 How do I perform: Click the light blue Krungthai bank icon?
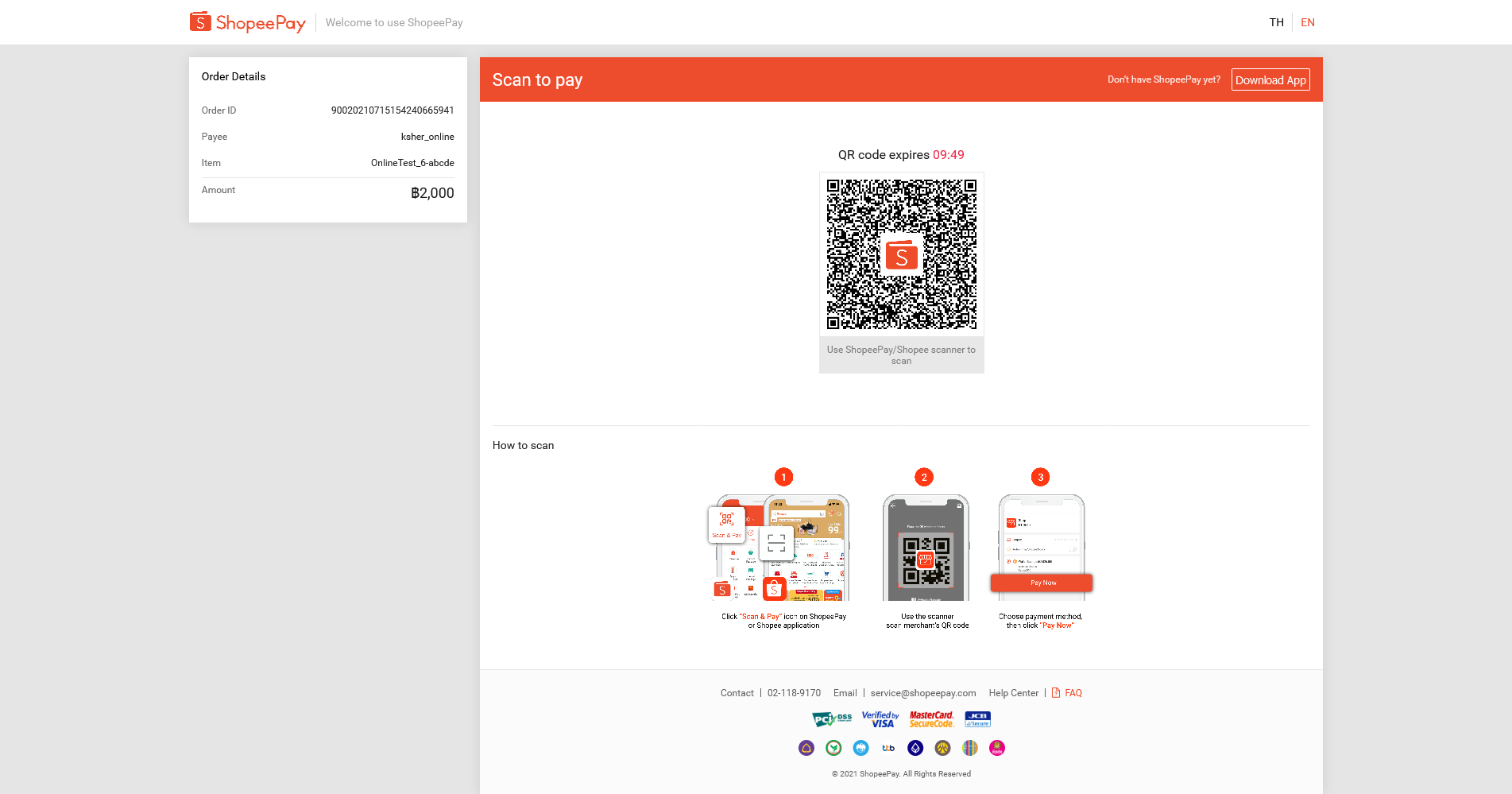click(x=860, y=748)
